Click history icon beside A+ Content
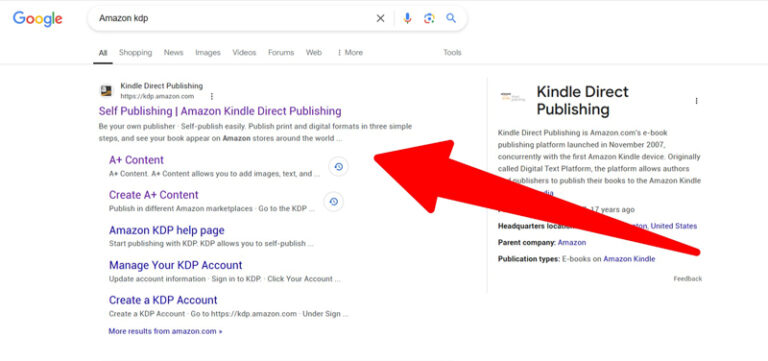This screenshot has height=361, width=768. pos(338,167)
